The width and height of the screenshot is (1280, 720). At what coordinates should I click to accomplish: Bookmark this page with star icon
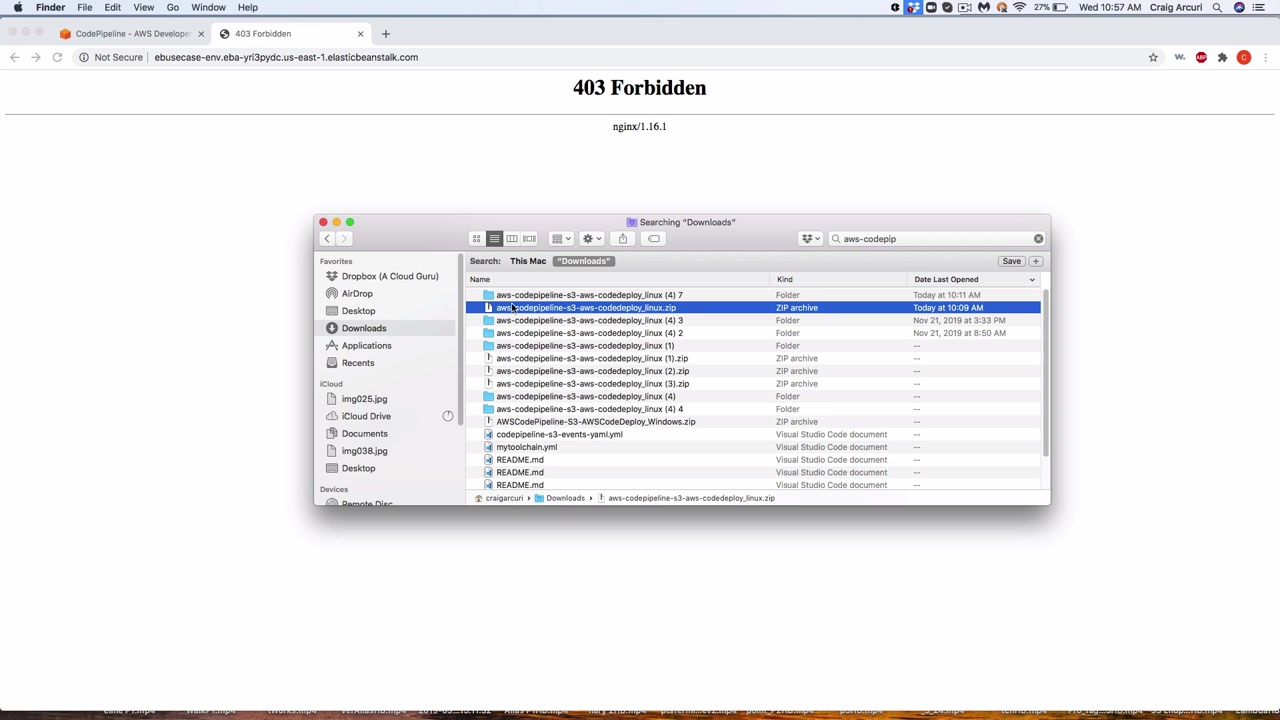[1153, 57]
